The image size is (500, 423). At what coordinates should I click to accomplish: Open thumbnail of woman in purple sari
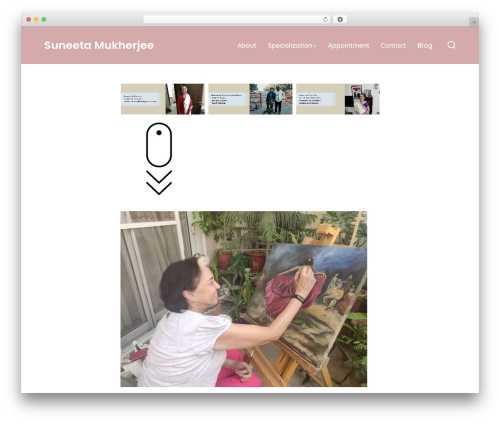click(x=338, y=99)
